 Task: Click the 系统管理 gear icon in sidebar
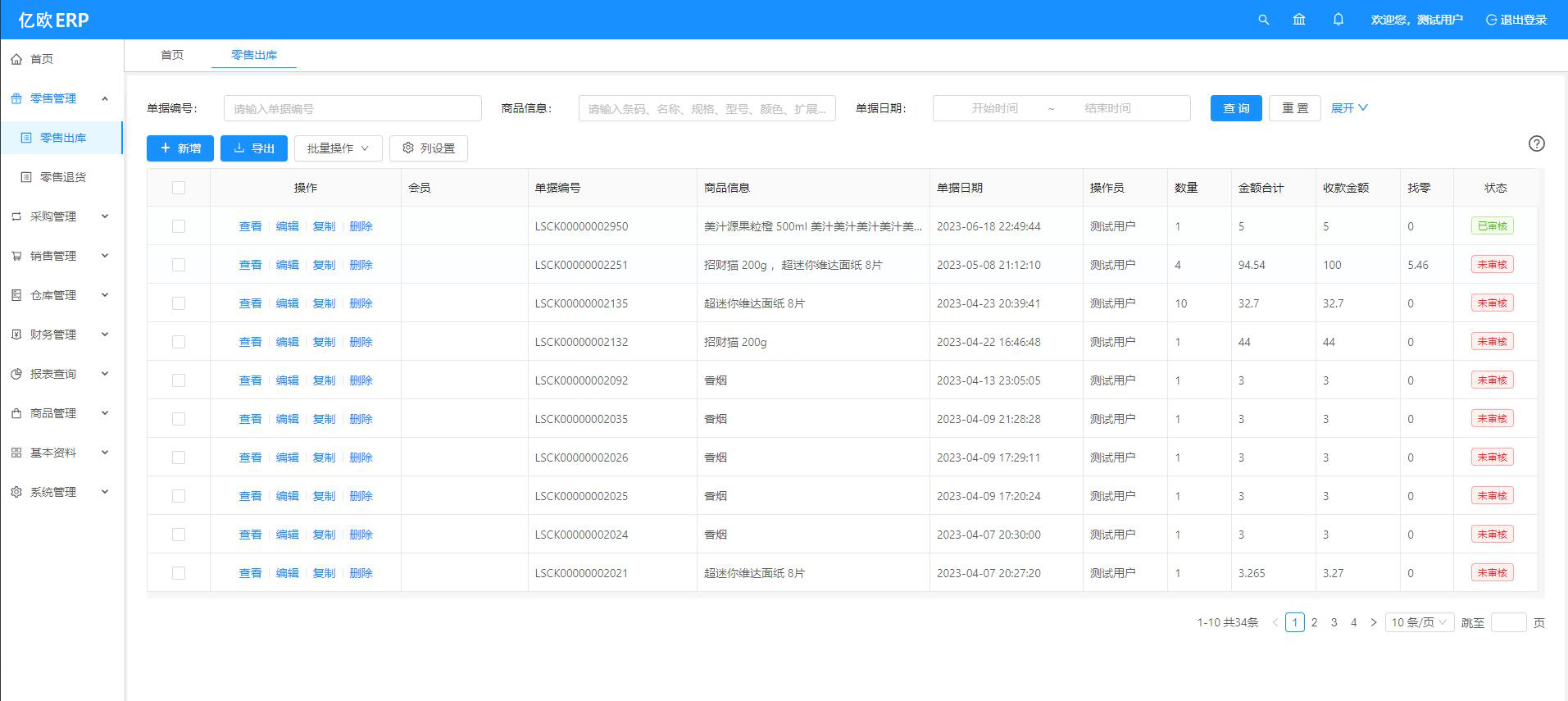coord(16,492)
